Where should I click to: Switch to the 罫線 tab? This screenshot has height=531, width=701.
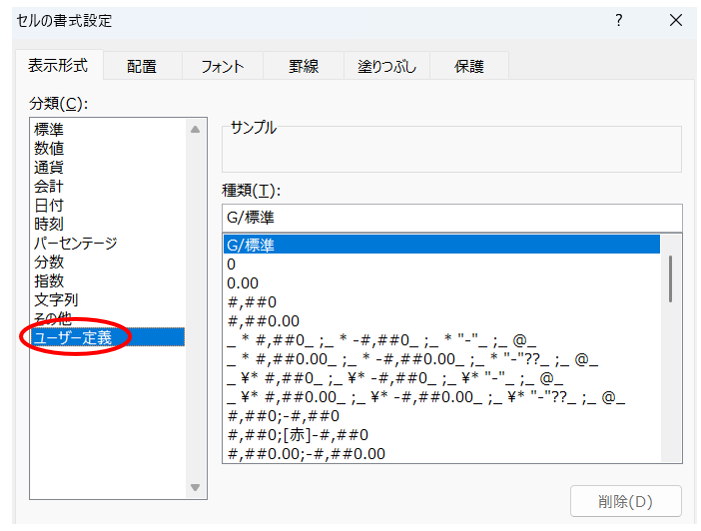click(x=303, y=67)
